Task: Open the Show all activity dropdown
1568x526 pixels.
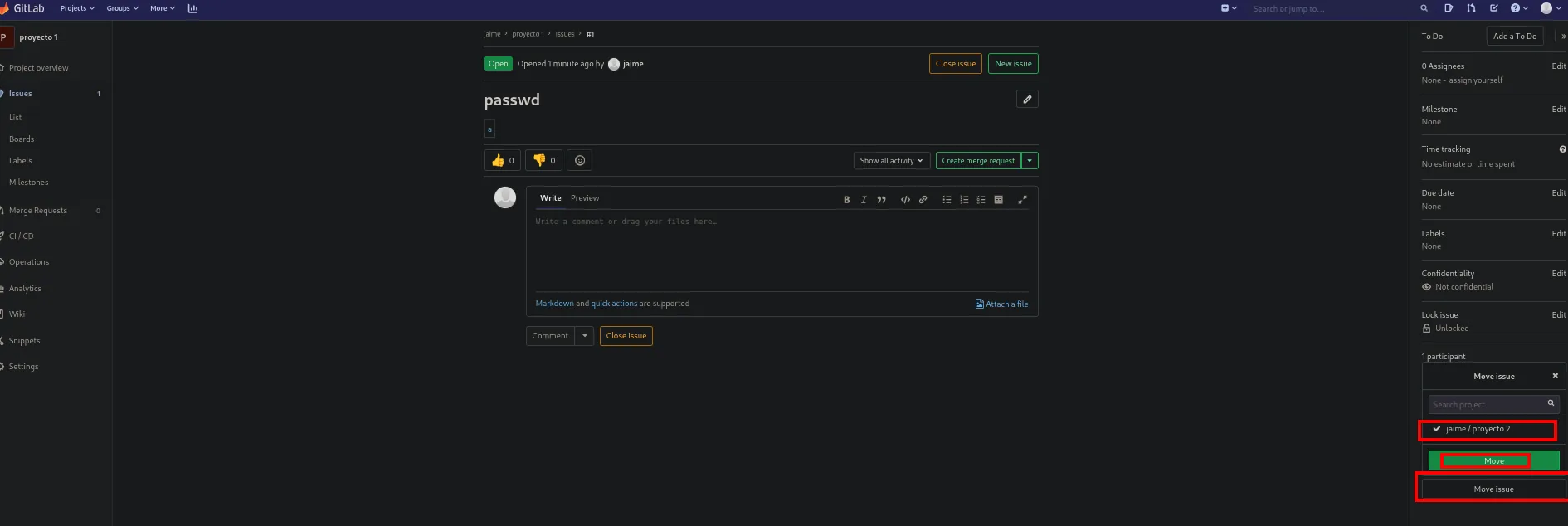Action: pyautogui.click(x=891, y=161)
